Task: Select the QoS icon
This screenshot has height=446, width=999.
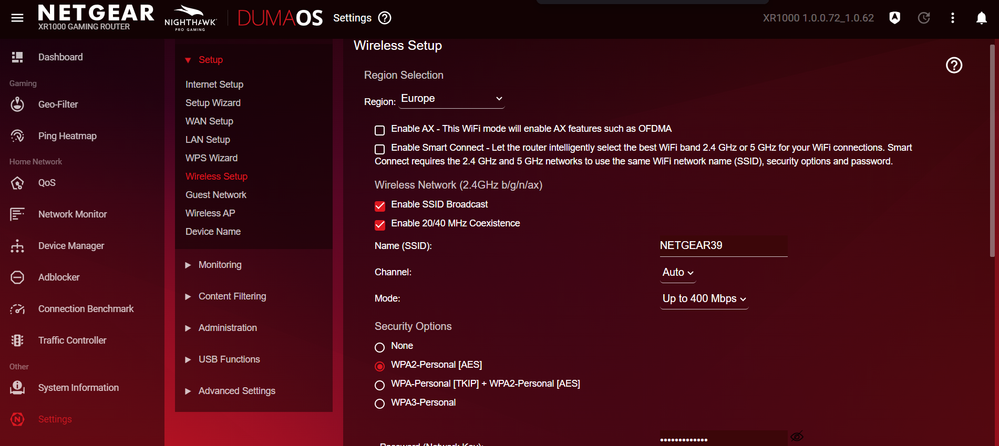Action: tap(18, 183)
